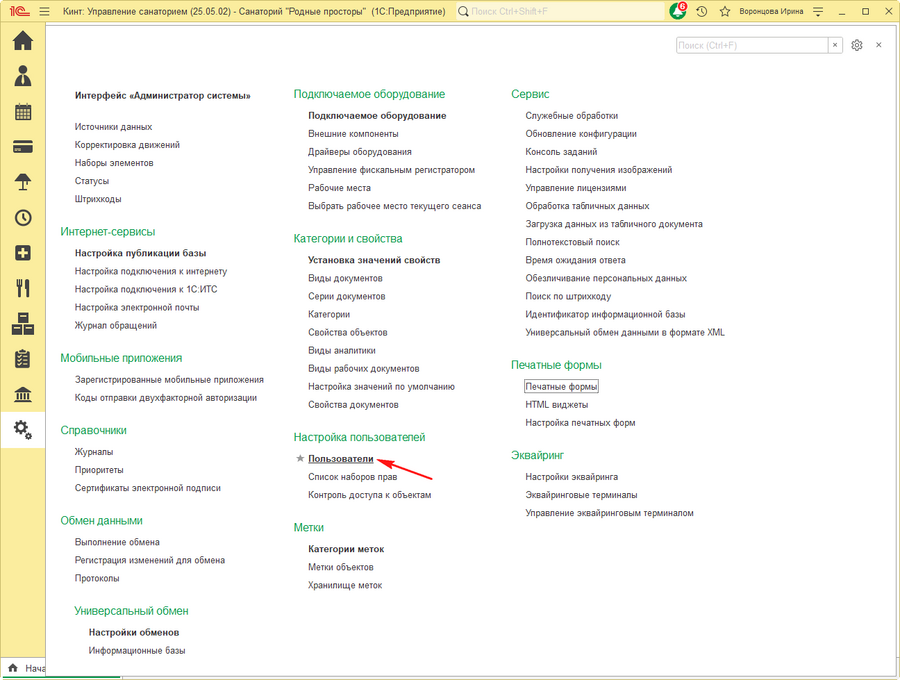Viewport: 900px width, 680px height.
Task: Open the hamburger functions menu
Action: pyautogui.click(x=44, y=11)
